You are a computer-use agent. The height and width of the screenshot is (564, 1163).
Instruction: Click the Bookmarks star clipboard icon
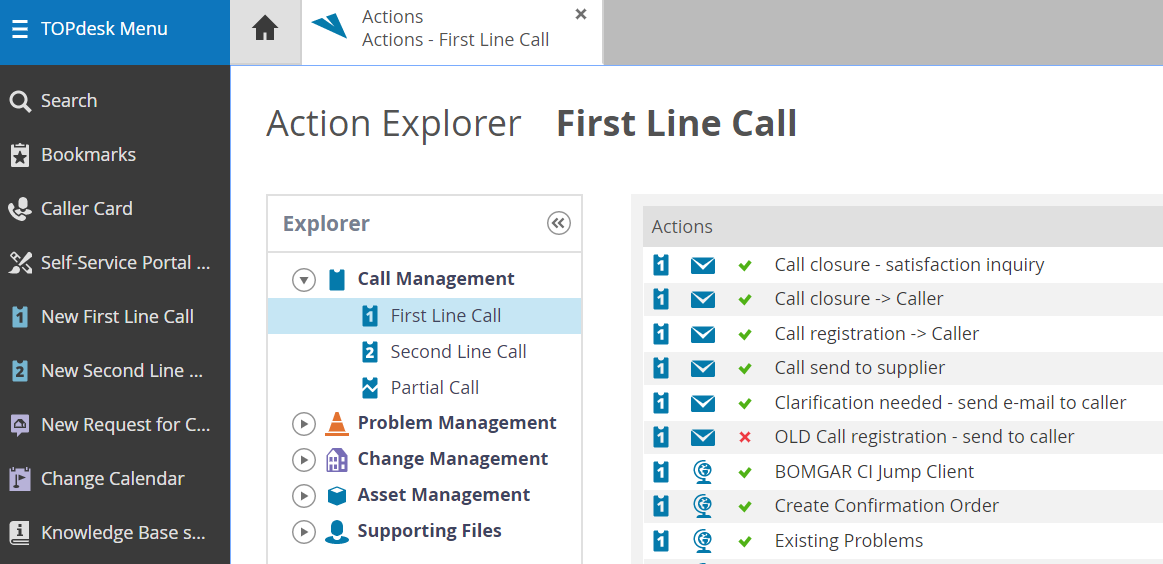(x=20, y=155)
